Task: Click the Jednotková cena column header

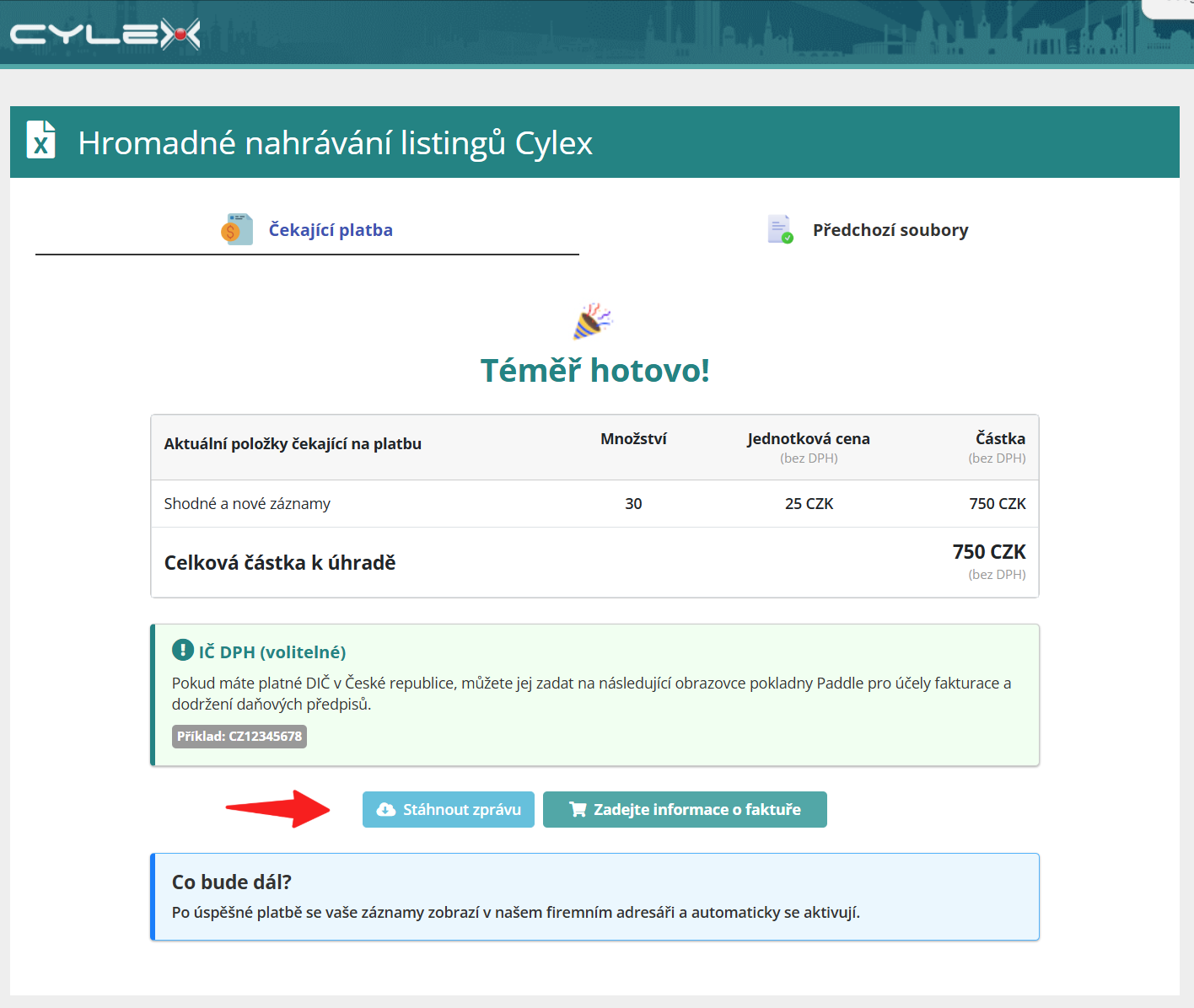Action: click(809, 438)
